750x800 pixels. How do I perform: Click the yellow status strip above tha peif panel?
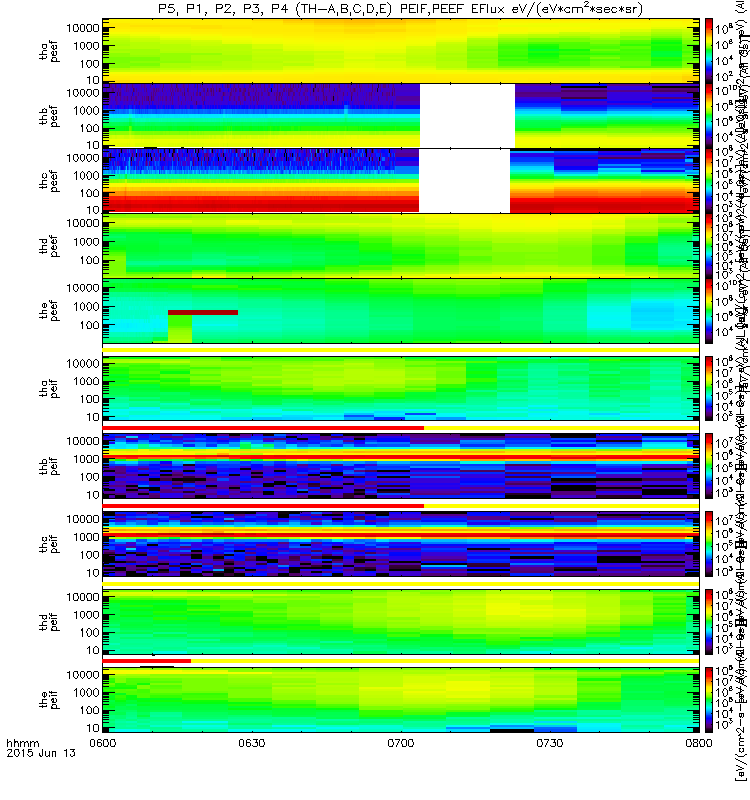coord(401,351)
